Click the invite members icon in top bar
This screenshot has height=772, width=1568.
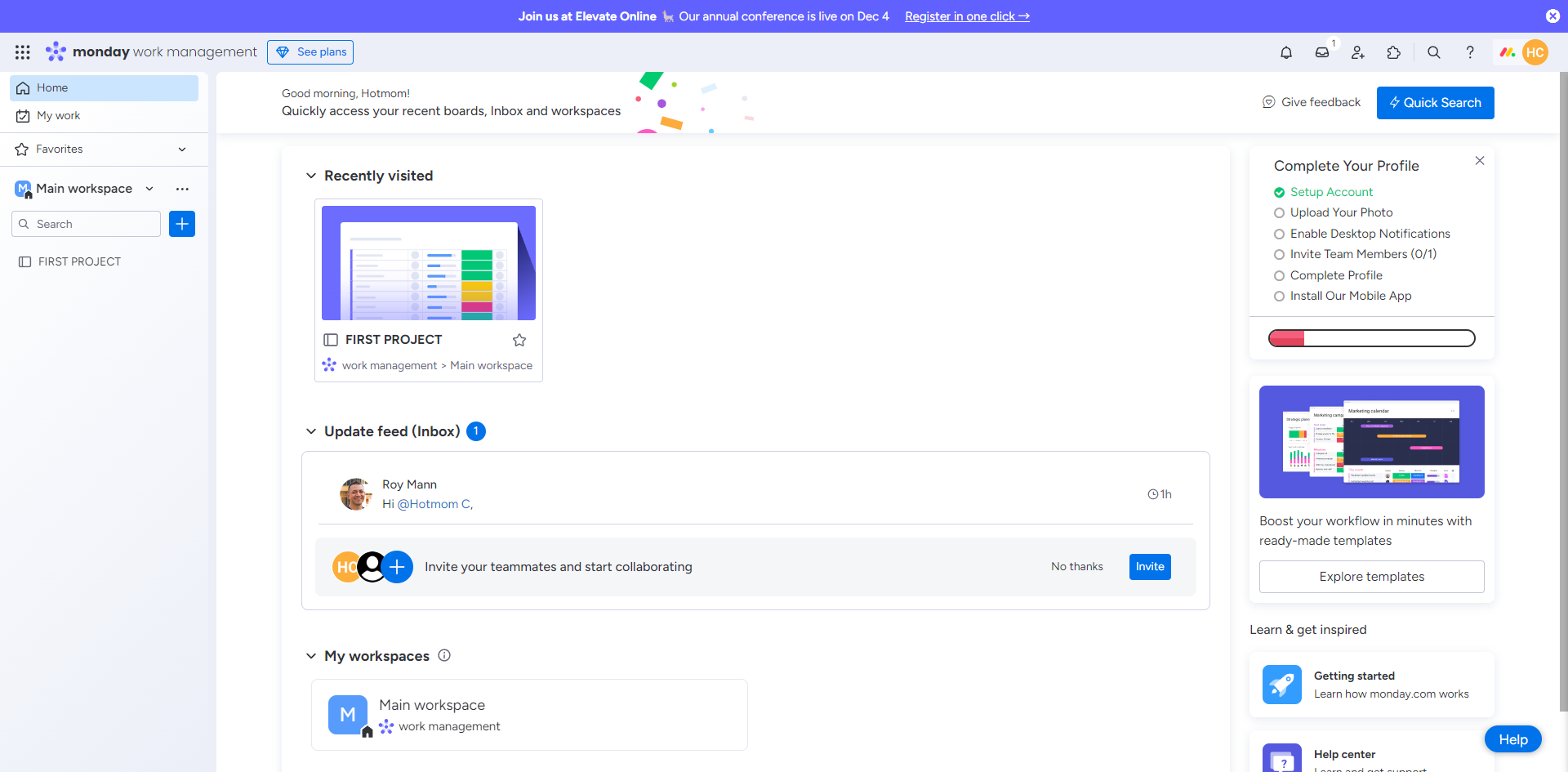(1358, 52)
